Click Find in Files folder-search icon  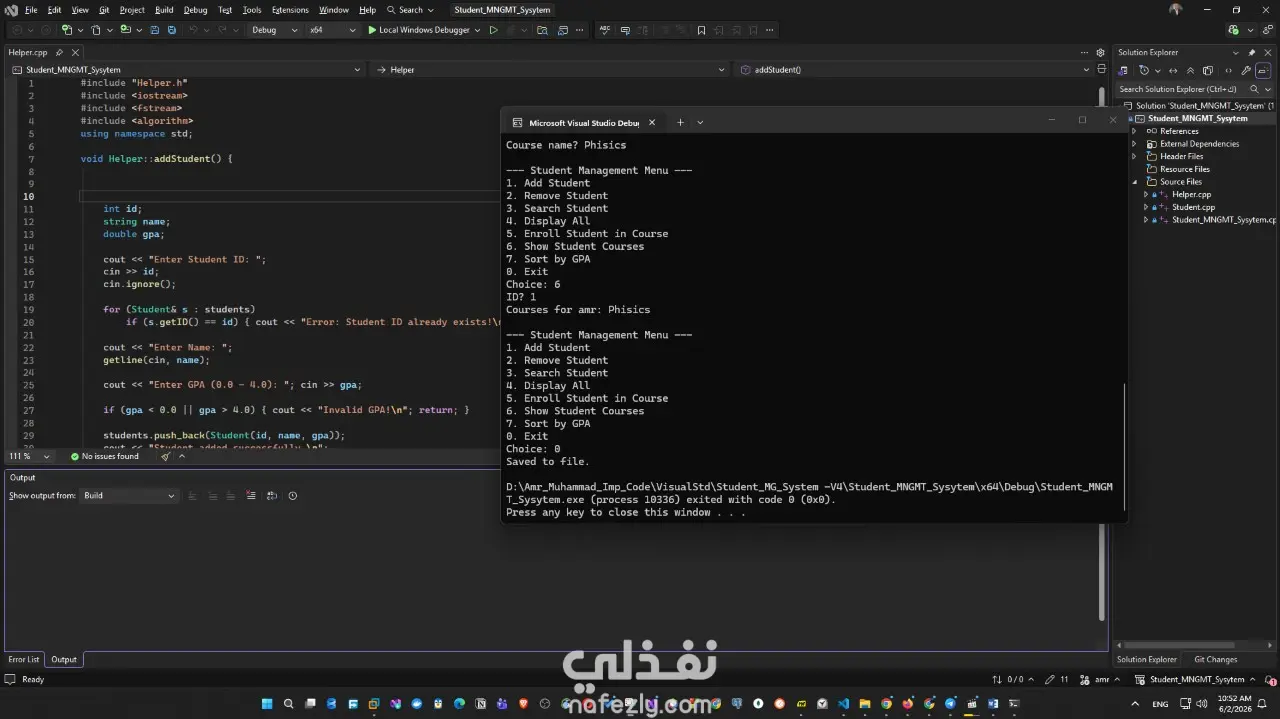tap(542, 30)
